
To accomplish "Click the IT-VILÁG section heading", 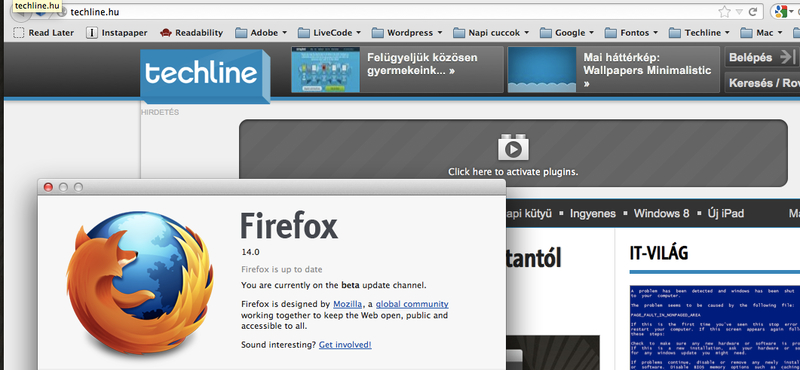I will click(659, 253).
